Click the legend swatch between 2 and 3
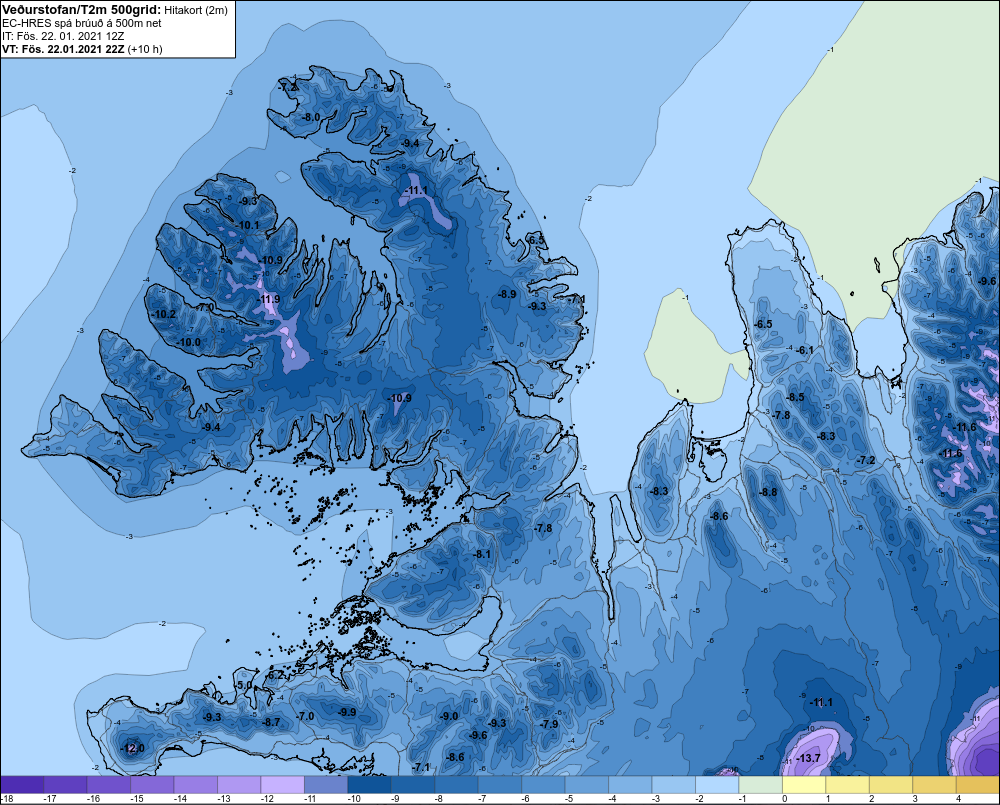This screenshot has width=1000, height=805. click(890, 785)
